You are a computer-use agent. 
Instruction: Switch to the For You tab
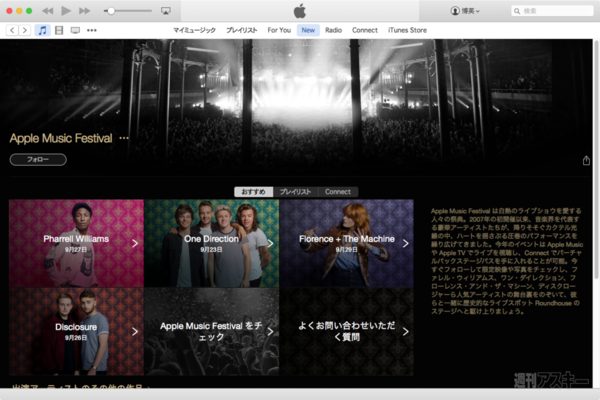[279, 30]
